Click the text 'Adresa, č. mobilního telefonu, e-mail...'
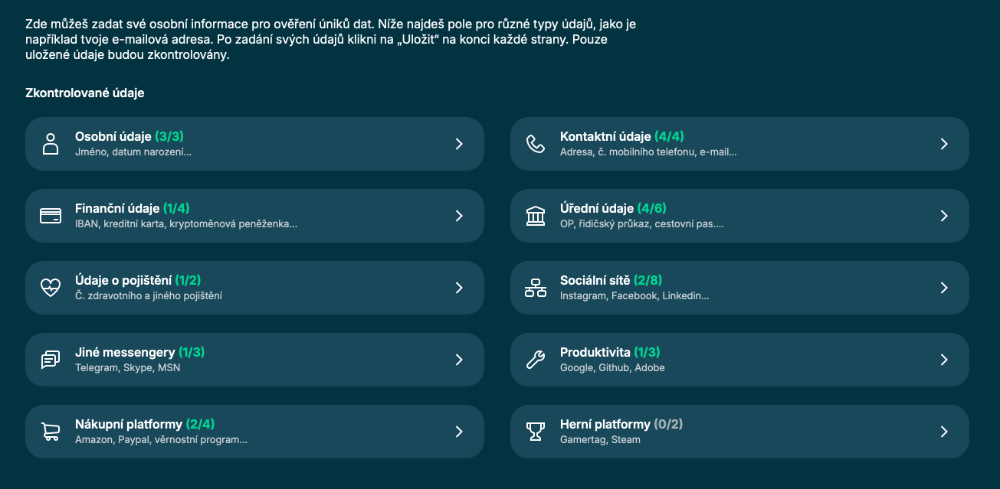Screen dimensions: 1000x489 [x=648, y=152]
